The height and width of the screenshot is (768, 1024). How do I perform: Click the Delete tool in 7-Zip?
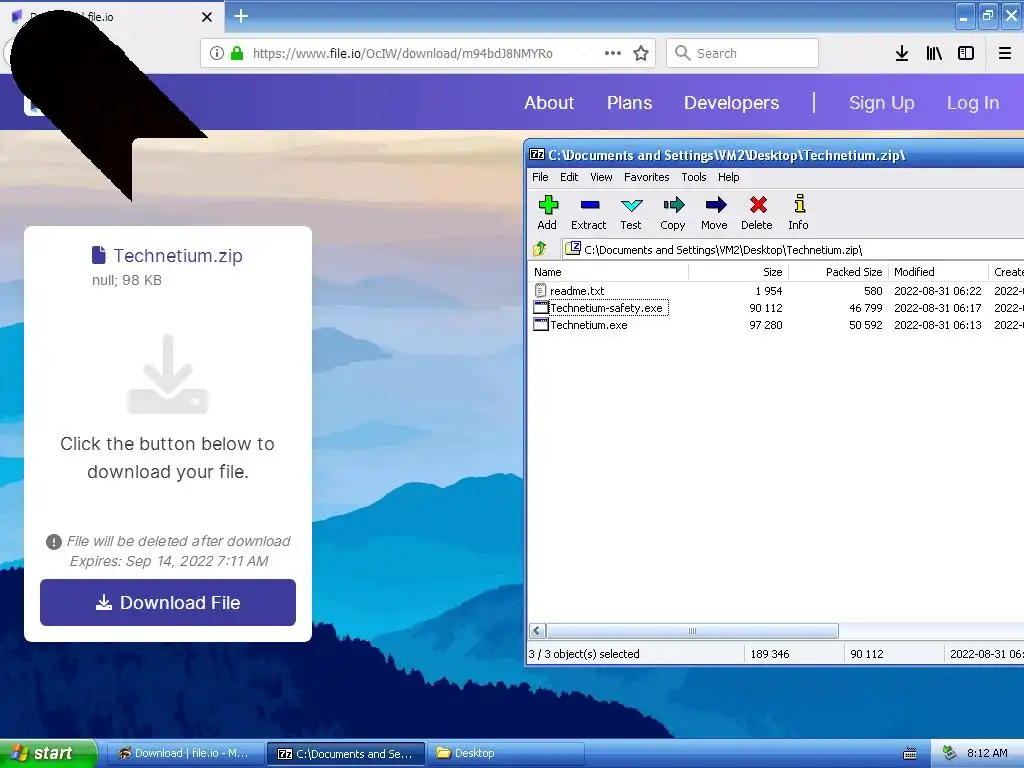point(757,213)
